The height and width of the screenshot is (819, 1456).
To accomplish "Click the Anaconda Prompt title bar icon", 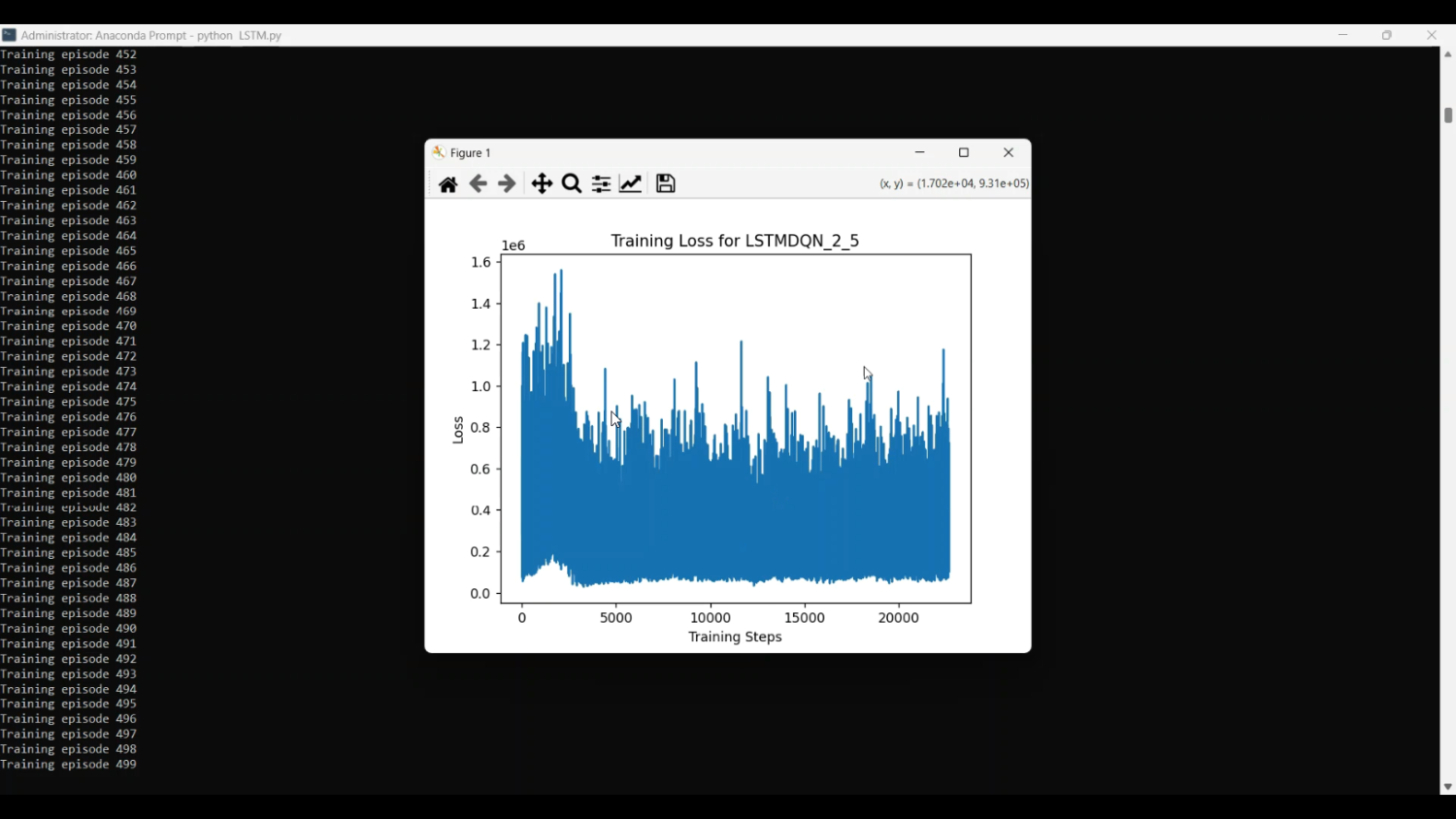I will point(10,35).
